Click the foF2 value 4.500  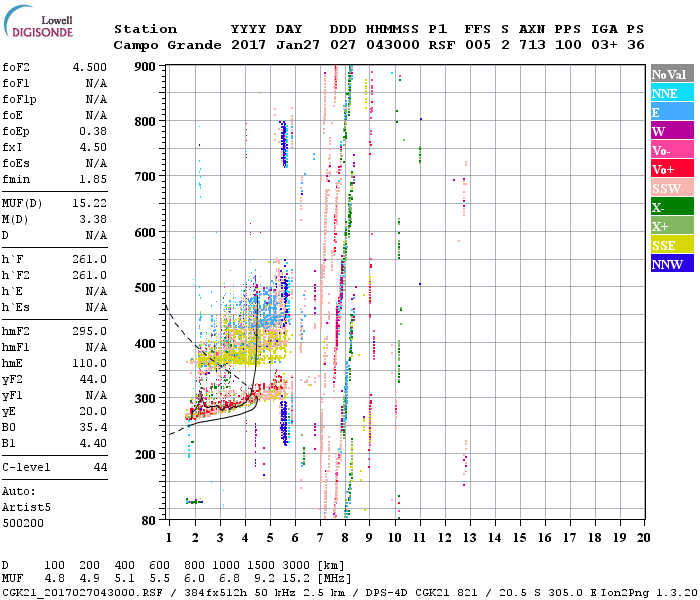(x=87, y=68)
